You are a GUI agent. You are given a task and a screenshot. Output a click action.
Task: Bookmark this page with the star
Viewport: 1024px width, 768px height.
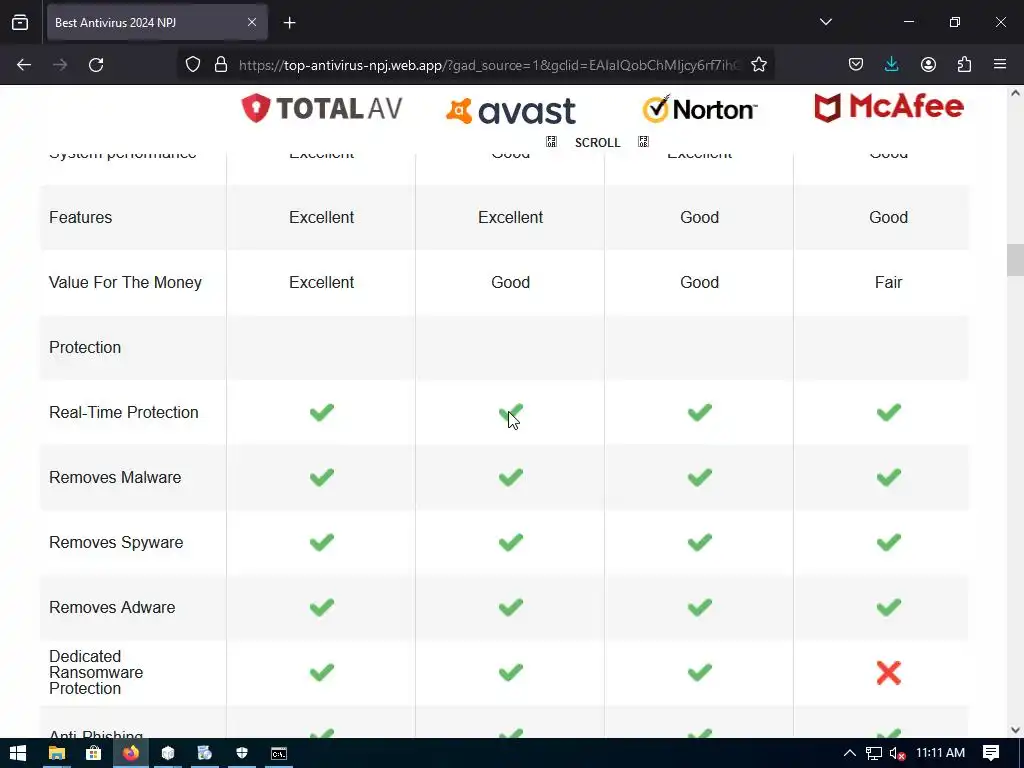click(758, 65)
